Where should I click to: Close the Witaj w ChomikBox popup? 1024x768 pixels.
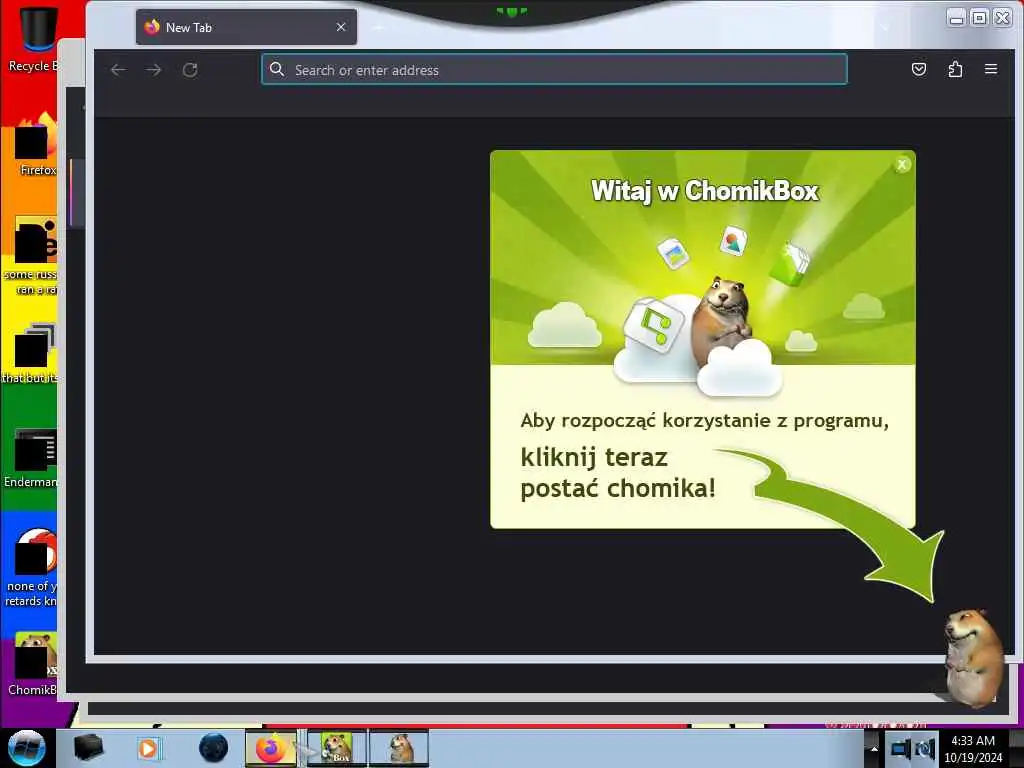click(x=902, y=165)
